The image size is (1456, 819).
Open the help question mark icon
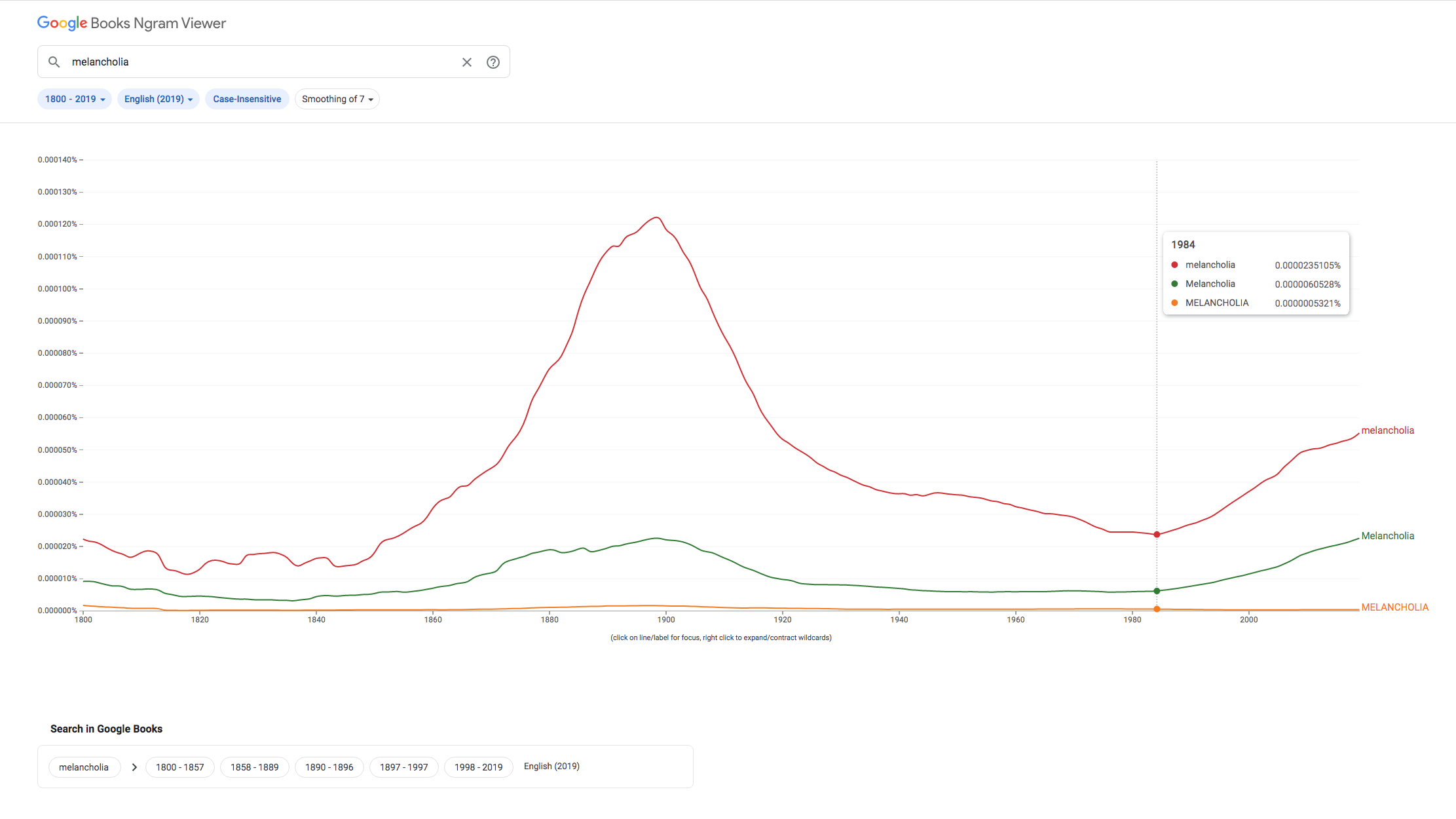point(493,62)
